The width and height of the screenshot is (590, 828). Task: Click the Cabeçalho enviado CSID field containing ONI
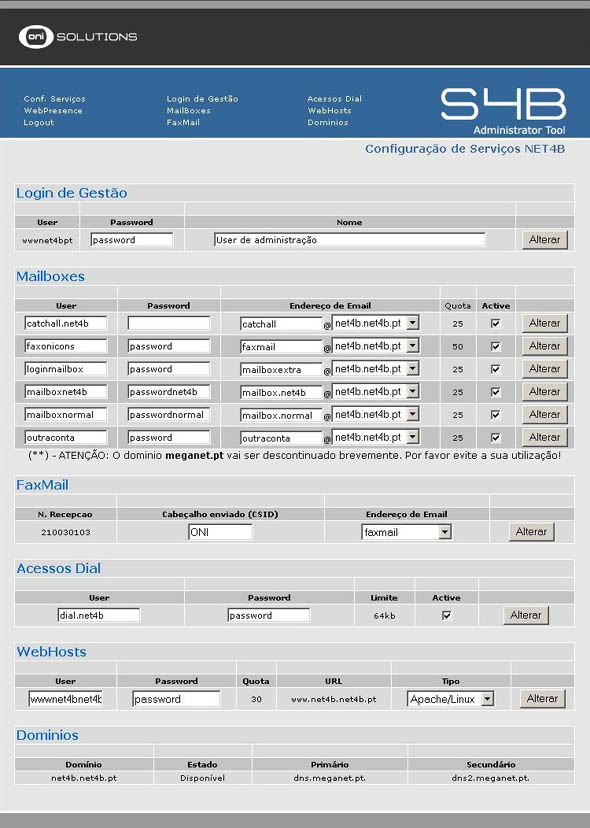(220, 532)
